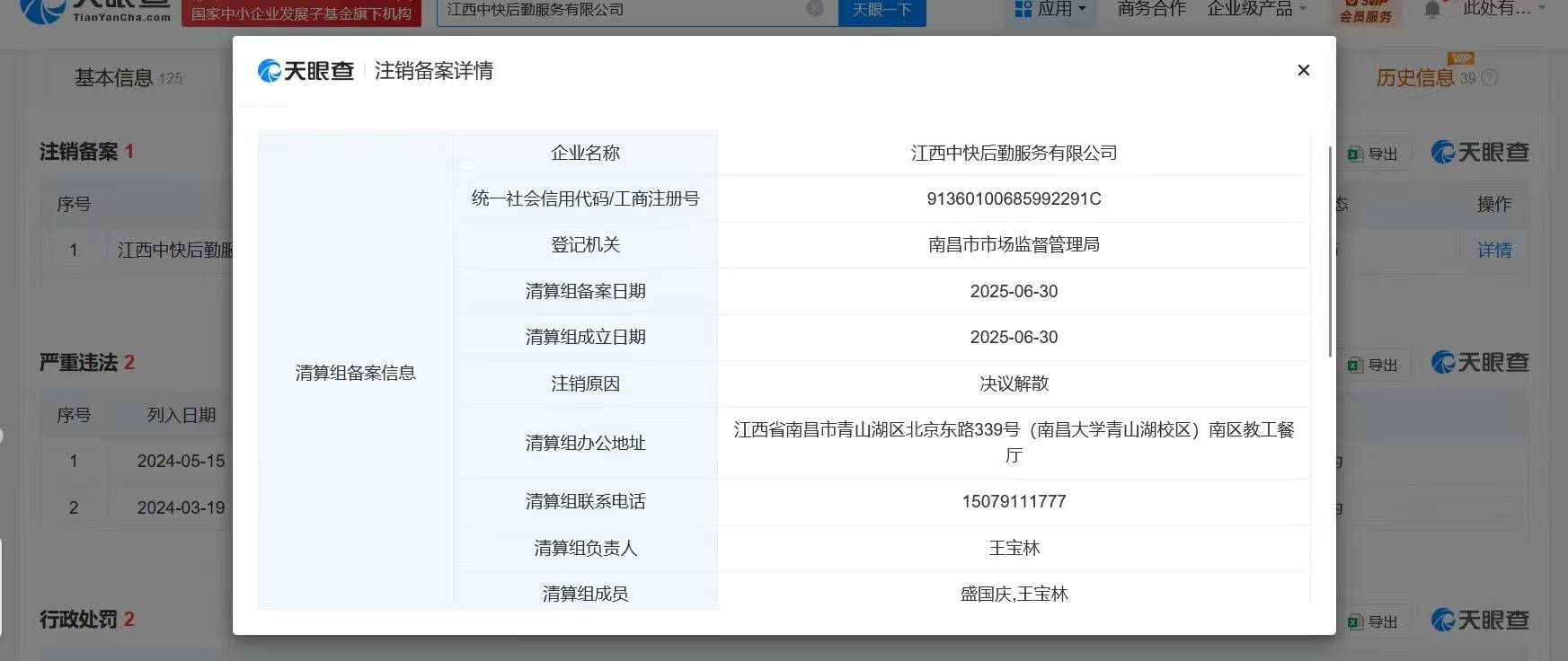Export the 行政处罚 section with 导出

pyautogui.click(x=1372, y=621)
